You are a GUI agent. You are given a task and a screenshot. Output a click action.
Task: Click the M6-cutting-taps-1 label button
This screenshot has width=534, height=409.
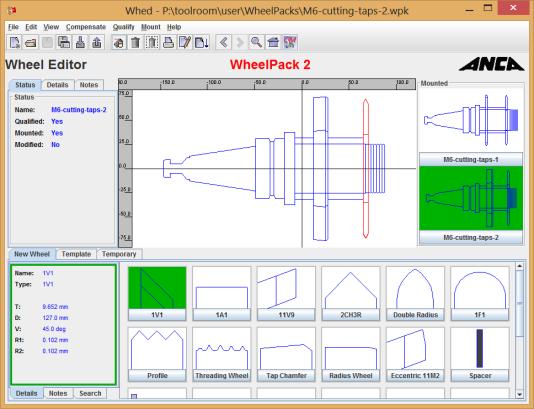tap(471, 159)
